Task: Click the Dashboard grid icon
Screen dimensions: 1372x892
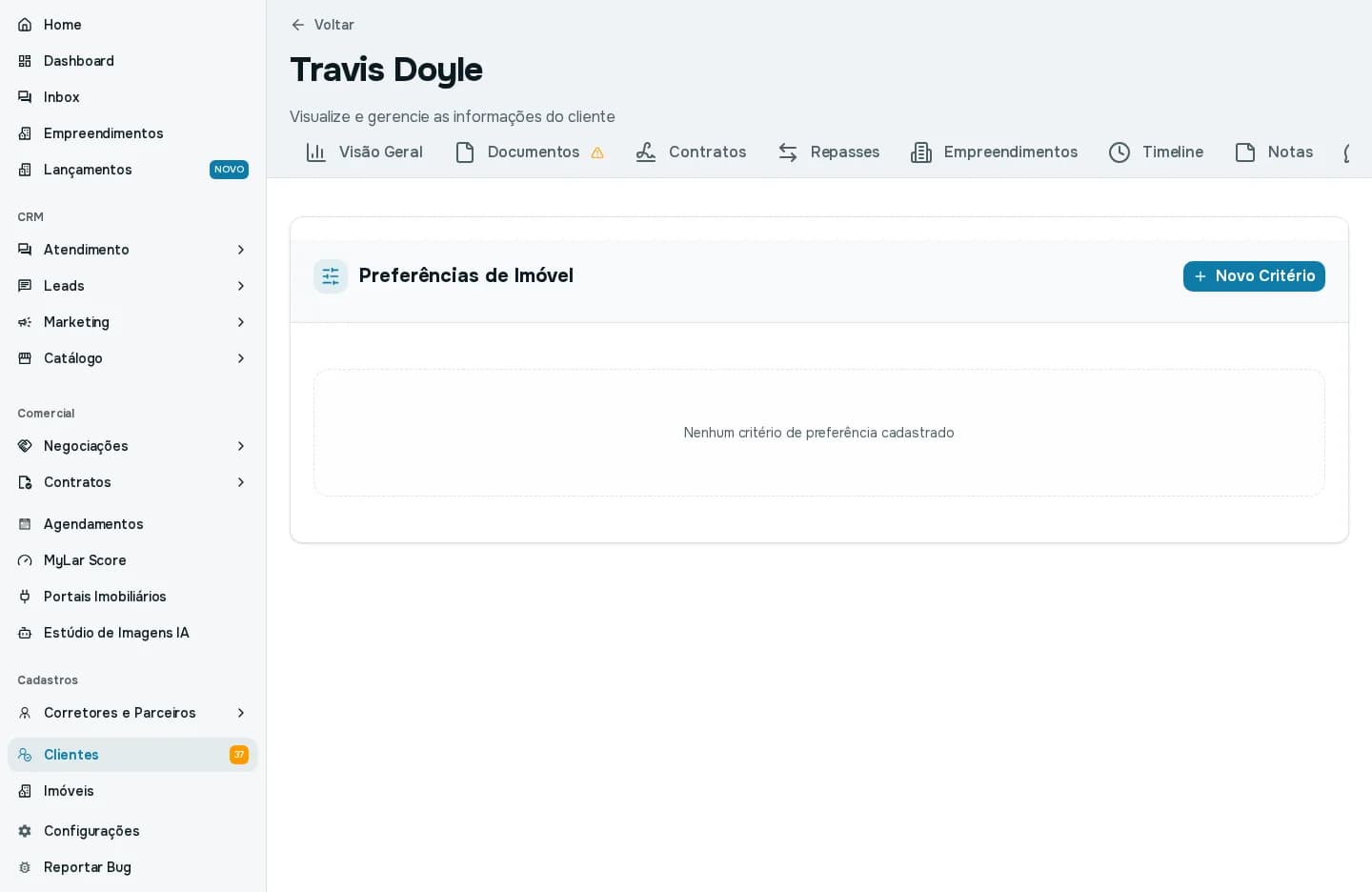Action: (25, 61)
